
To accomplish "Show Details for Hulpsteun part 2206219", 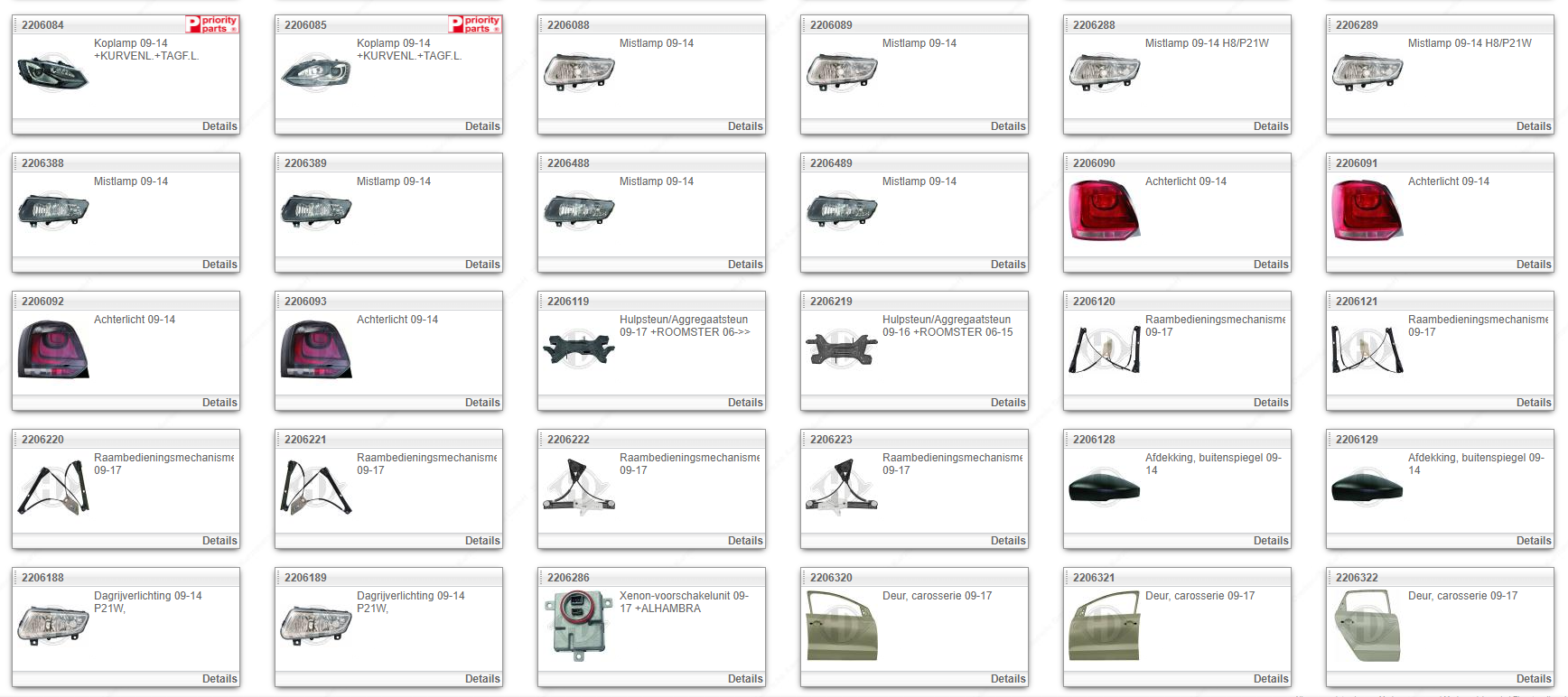I will [x=1007, y=403].
